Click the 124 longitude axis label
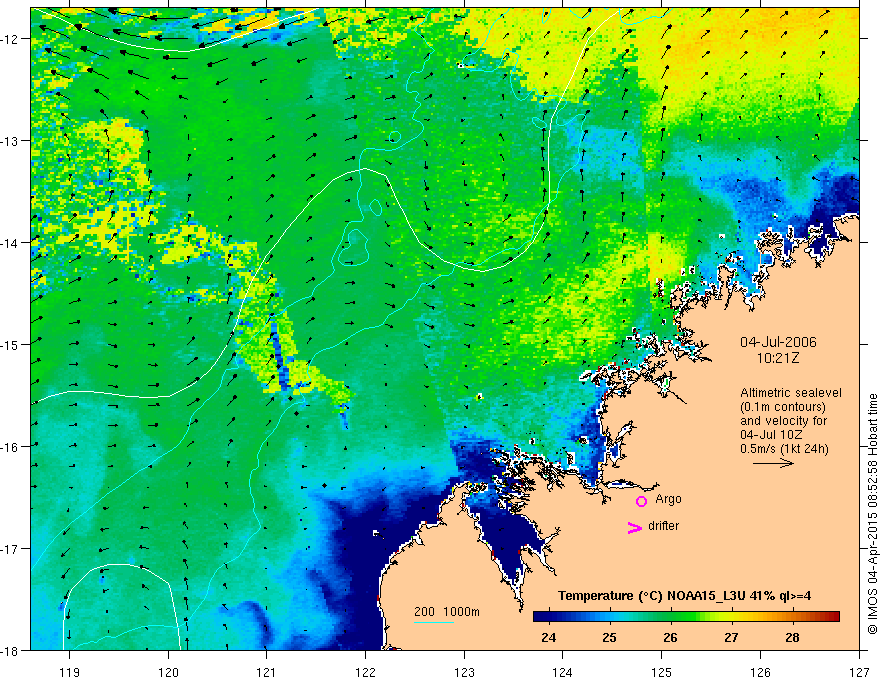The image size is (880, 680). tap(563, 672)
